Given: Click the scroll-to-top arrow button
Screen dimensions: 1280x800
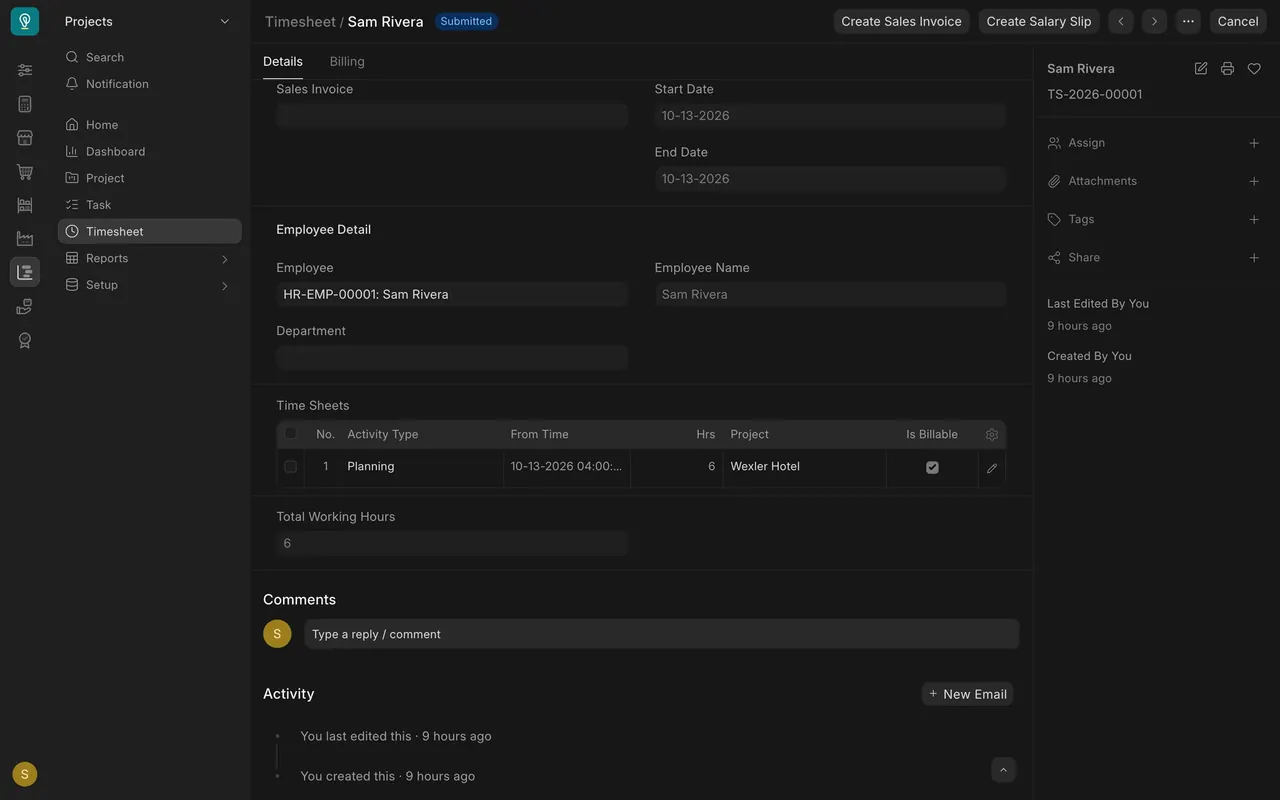Looking at the screenshot, I should click(x=1003, y=769).
